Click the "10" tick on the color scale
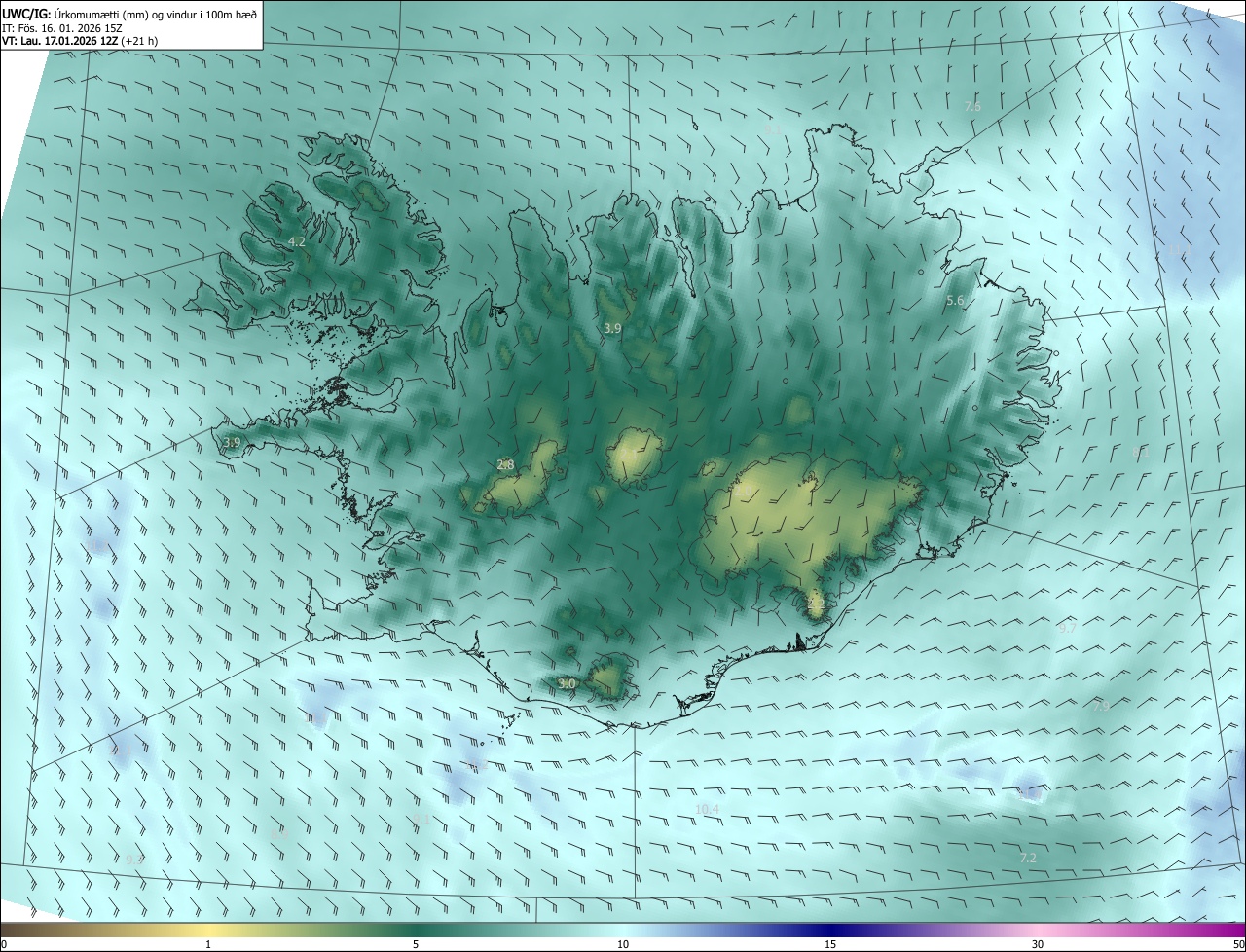The width and height of the screenshot is (1246, 952). [623, 944]
